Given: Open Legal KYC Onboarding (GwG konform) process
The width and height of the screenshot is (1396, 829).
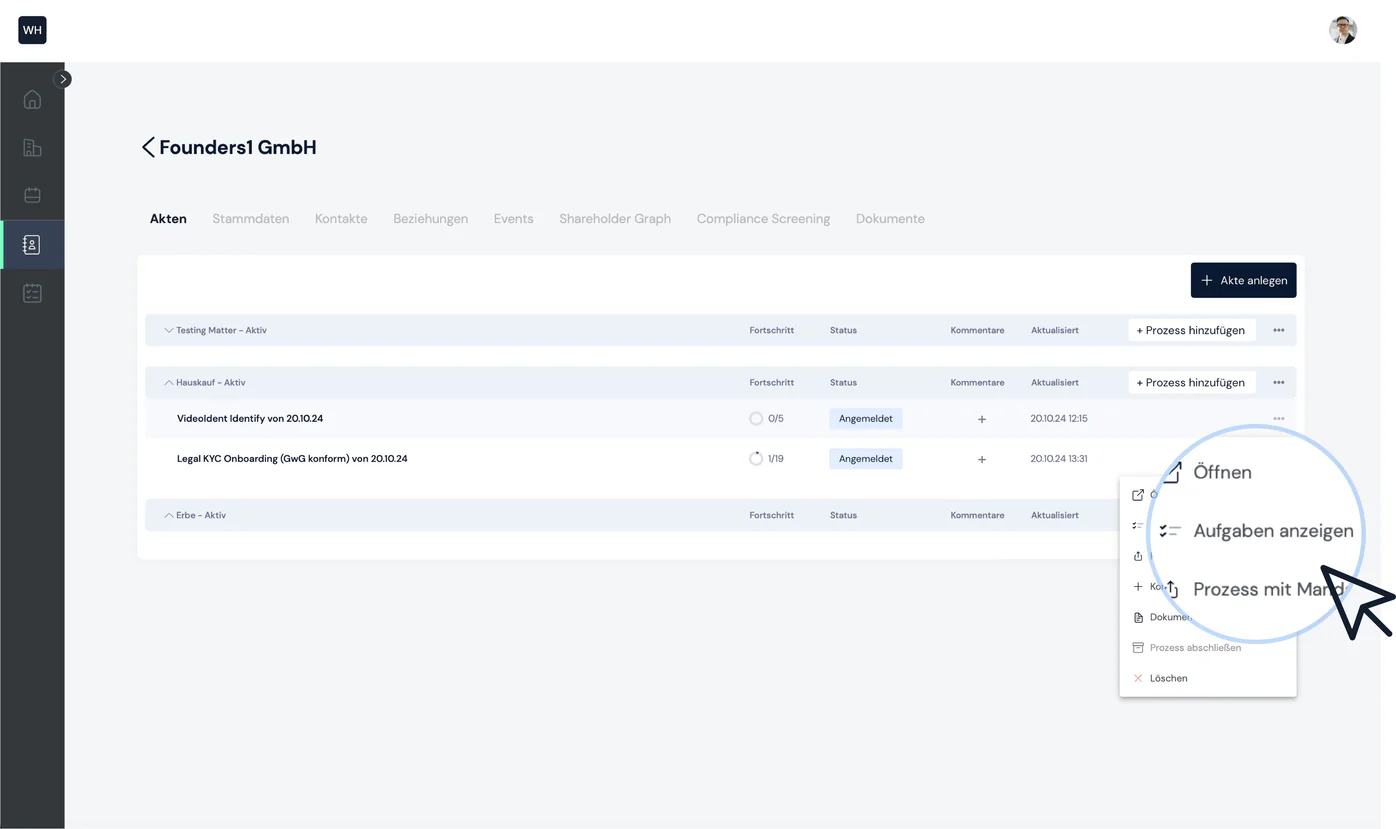Looking at the screenshot, I should [292, 459].
